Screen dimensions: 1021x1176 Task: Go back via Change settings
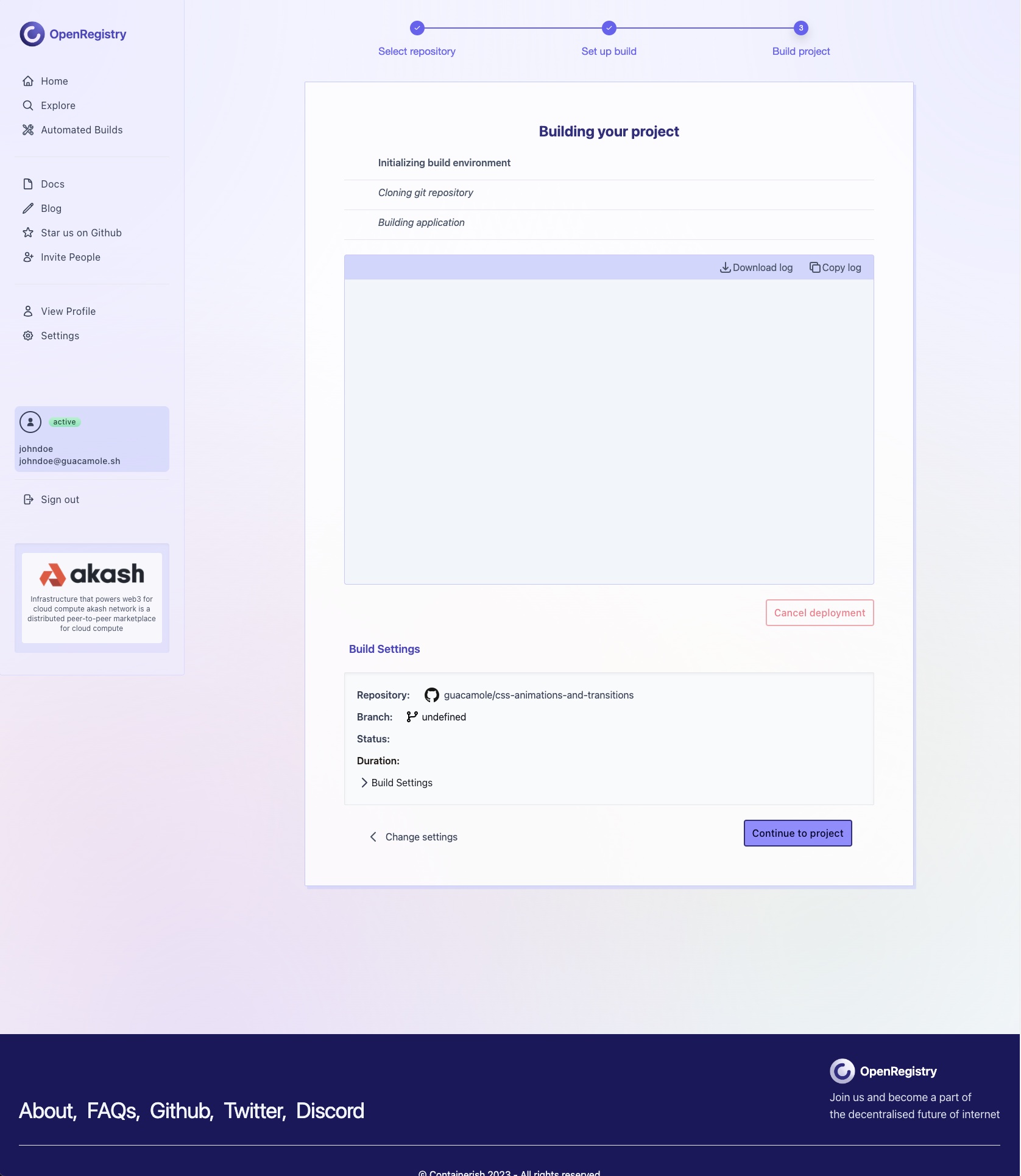(414, 837)
